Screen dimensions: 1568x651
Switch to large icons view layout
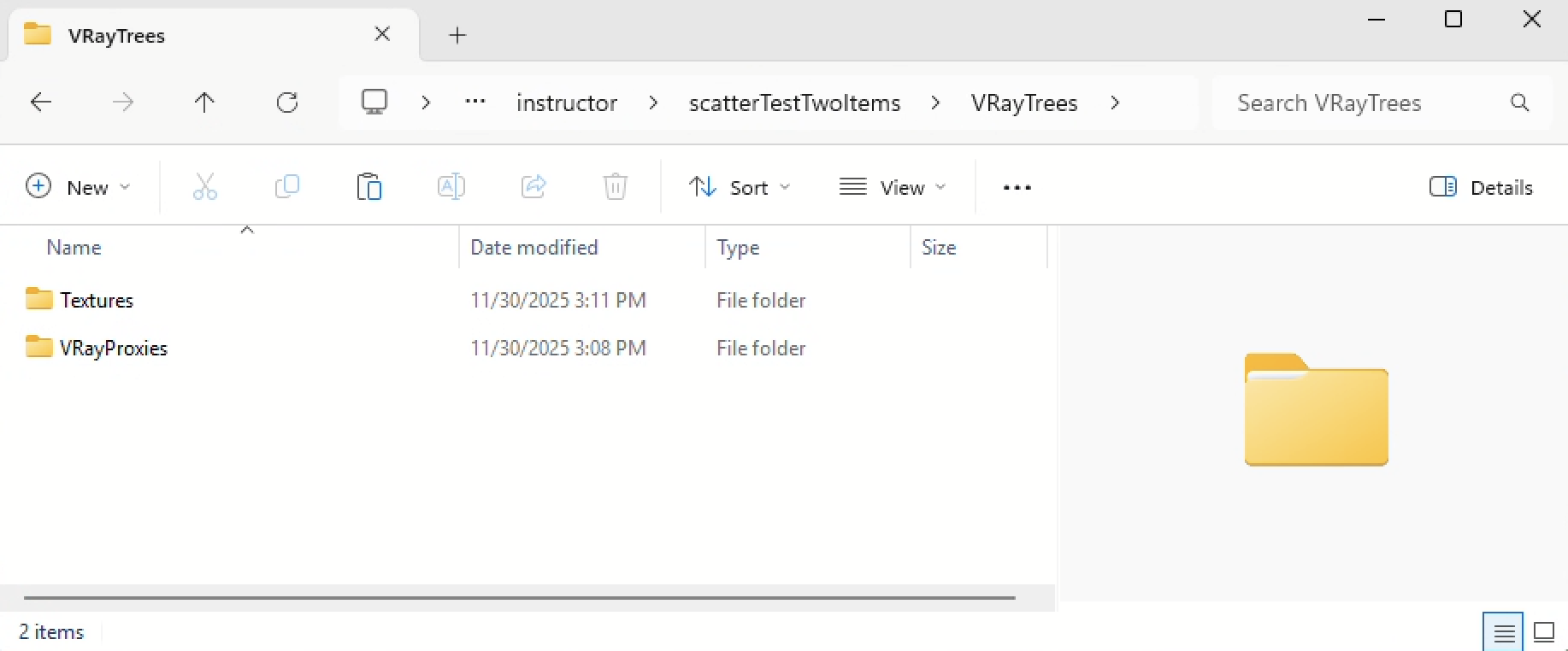(1544, 633)
